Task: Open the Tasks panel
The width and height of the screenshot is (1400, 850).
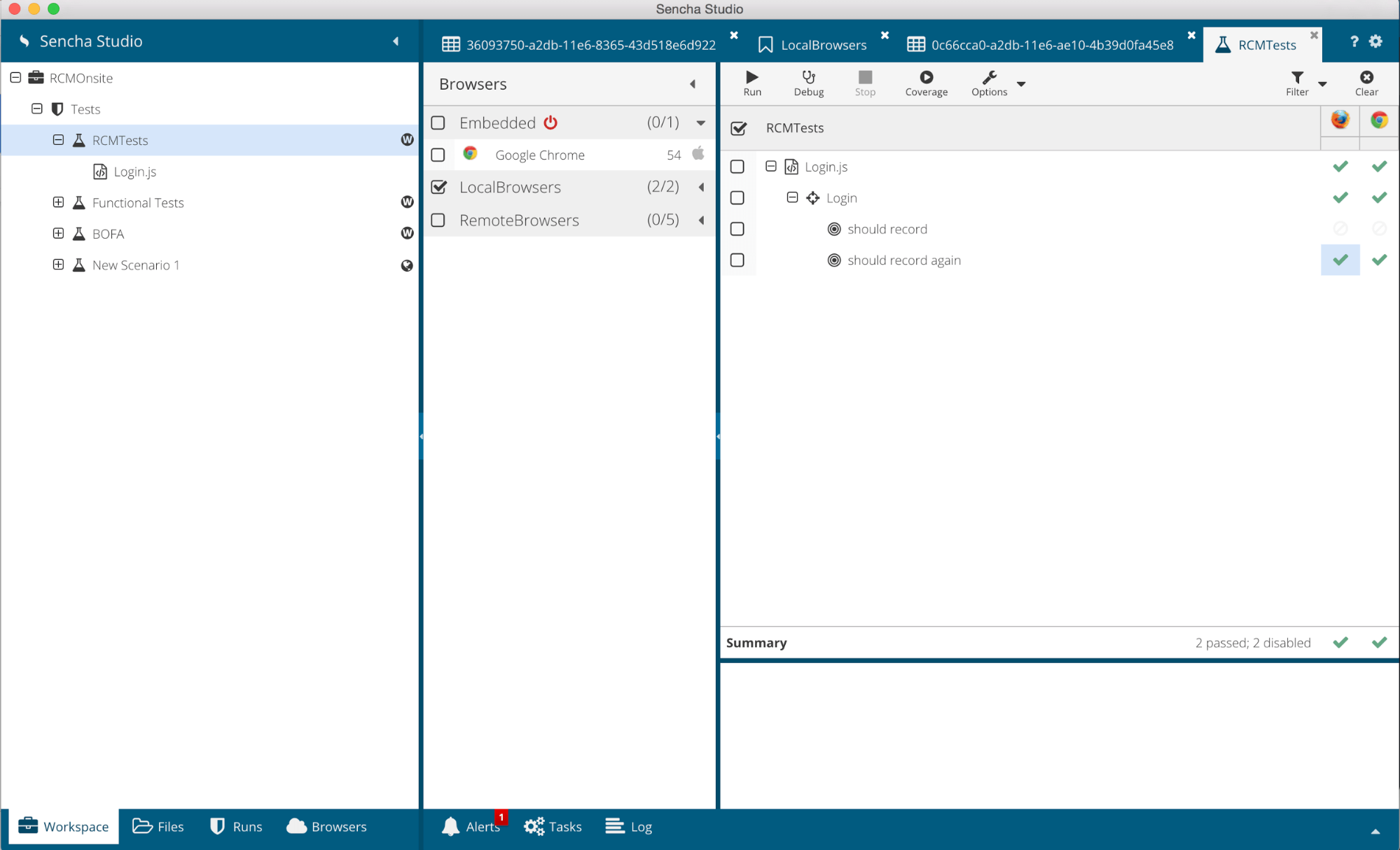Action: [553, 826]
